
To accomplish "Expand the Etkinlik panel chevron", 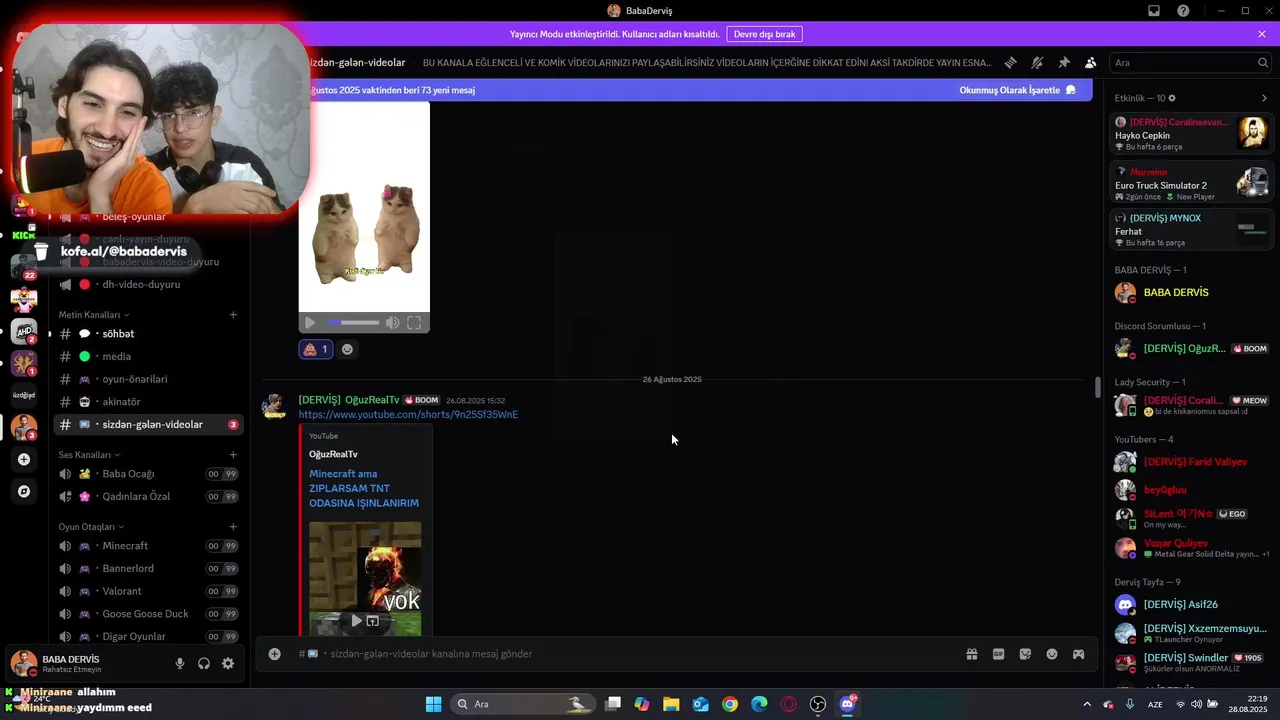I will pos(1264,98).
